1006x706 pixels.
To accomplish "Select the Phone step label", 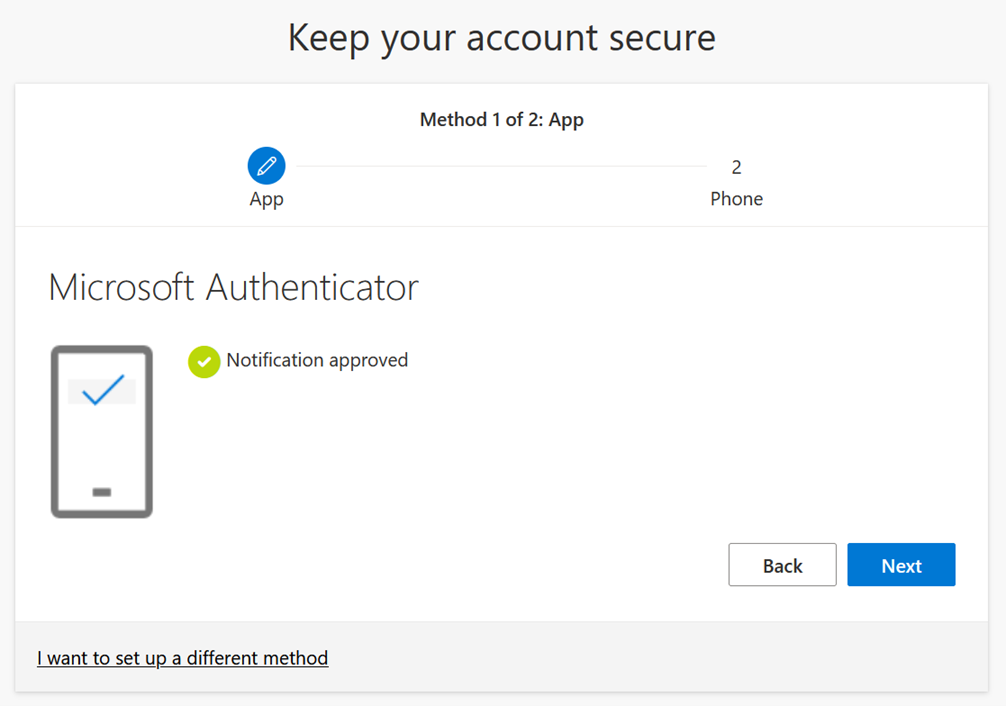I will [x=736, y=199].
